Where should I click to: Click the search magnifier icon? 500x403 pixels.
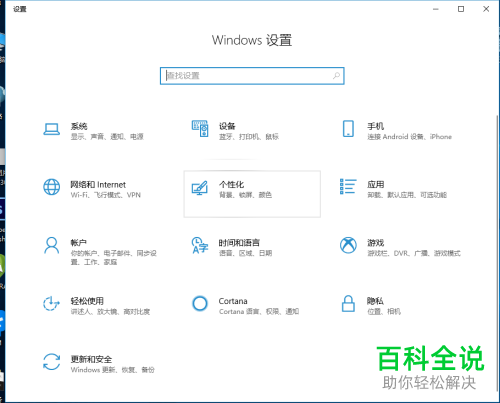pyautogui.click(x=337, y=76)
